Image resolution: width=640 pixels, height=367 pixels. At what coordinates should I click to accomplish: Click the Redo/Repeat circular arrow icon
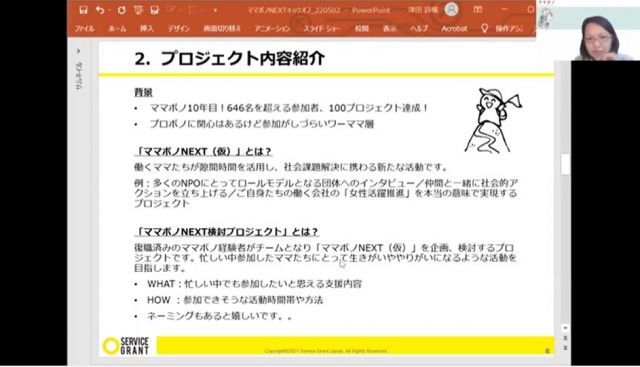point(121,10)
